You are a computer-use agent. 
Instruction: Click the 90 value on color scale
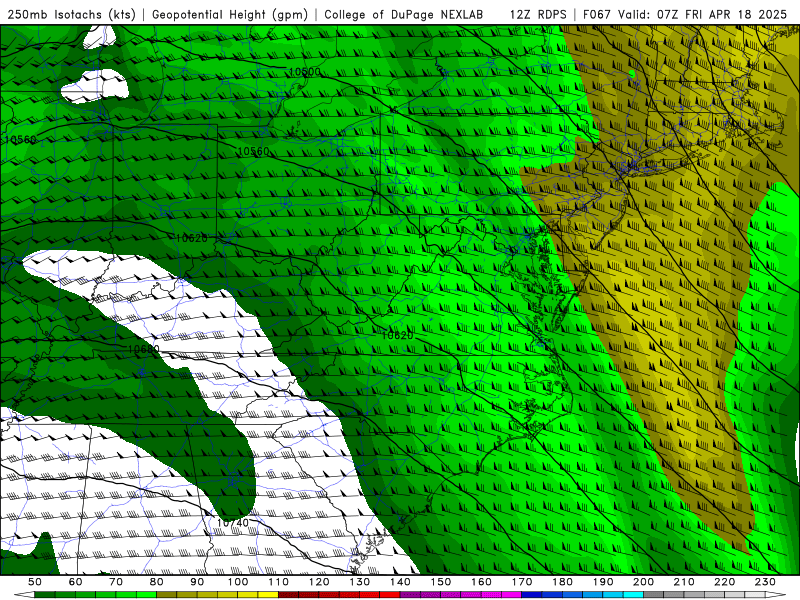[x=197, y=582]
